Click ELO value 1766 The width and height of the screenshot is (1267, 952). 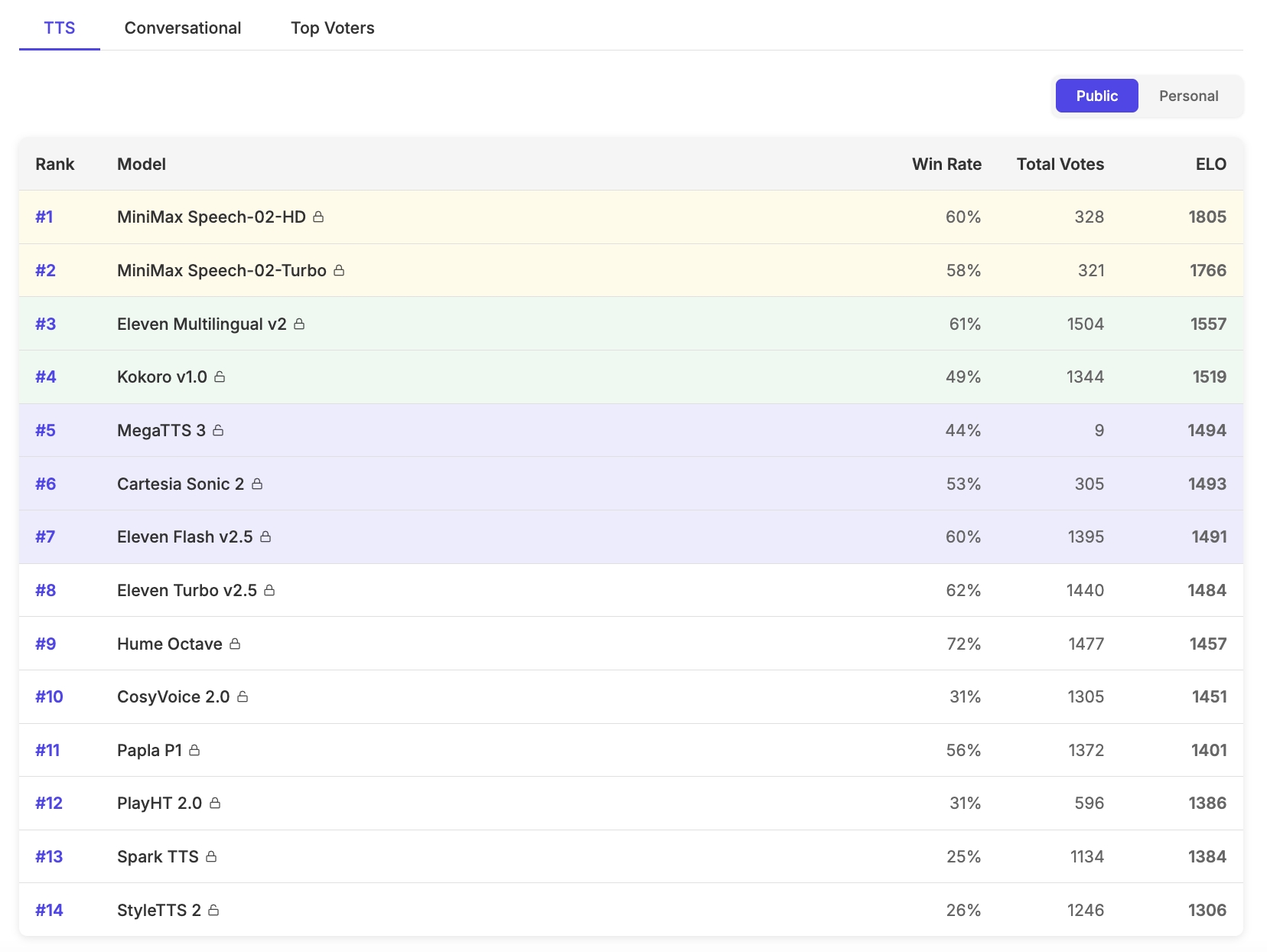click(x=1208, y=270)
